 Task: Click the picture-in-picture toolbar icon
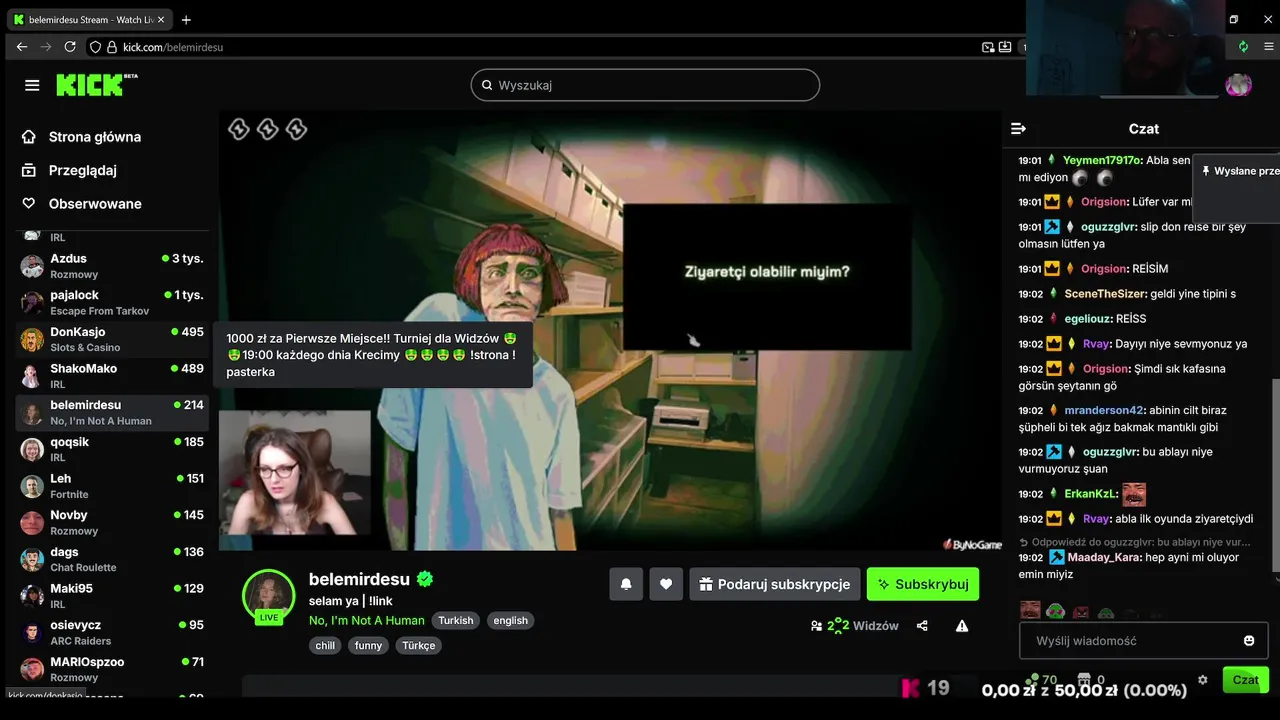pyautogui.click(x=988, y=47)
